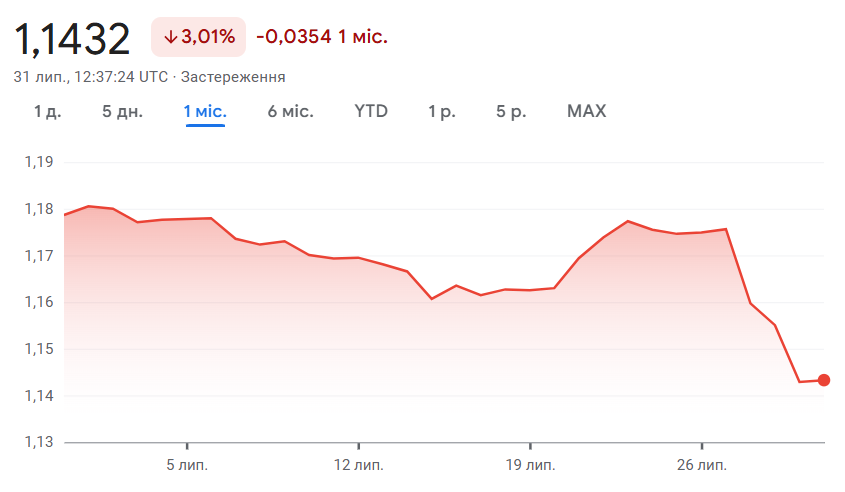Image resolution: width=845 pixels, height=492 pixels.
Task: Click the -0,0354 1 міс. change text
Action: (321, 37)
